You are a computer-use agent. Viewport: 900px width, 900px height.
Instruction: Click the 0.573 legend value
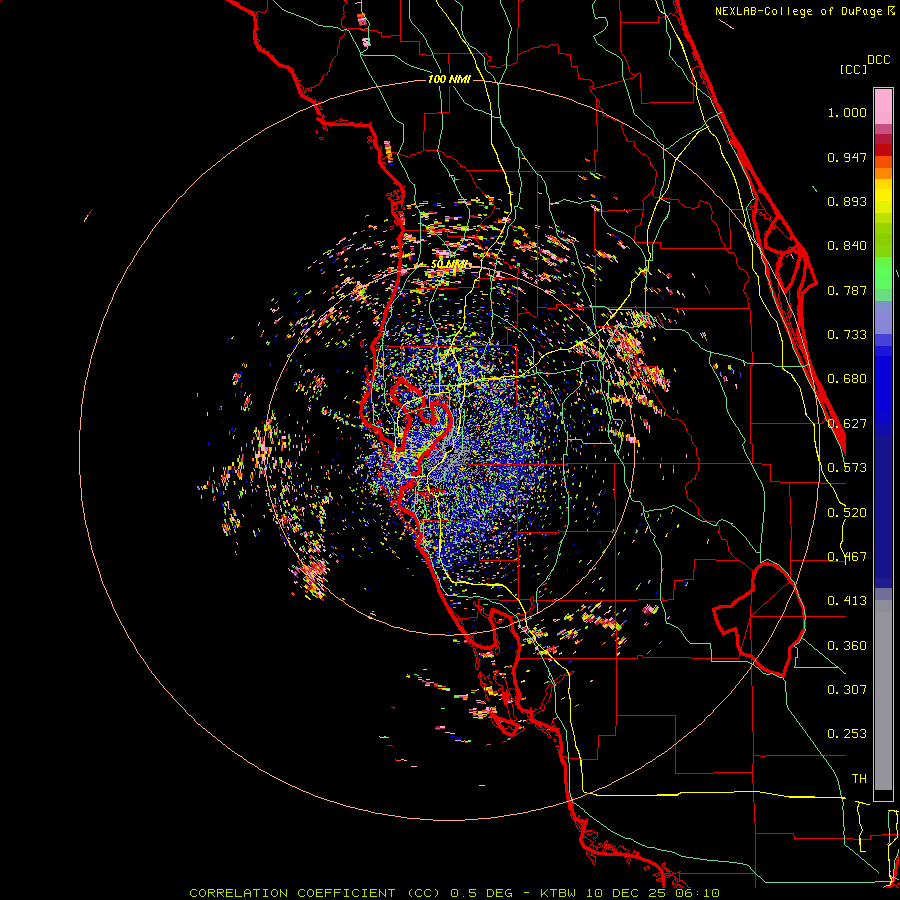847,468
